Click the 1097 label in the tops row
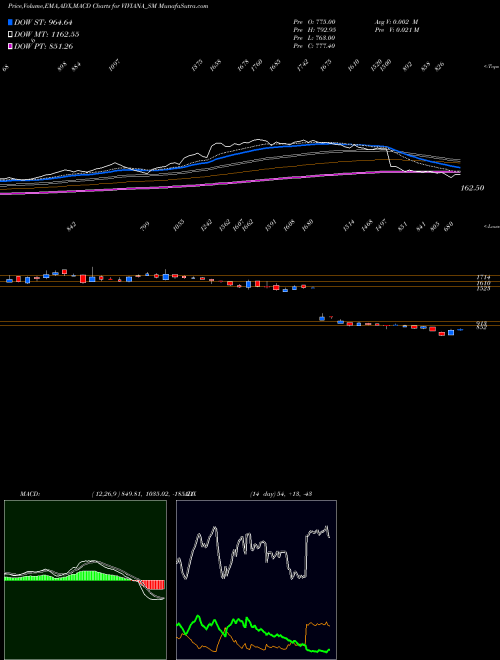Image resolution: width=500 pixels, height=660 pixels. (x=114, y=65)
